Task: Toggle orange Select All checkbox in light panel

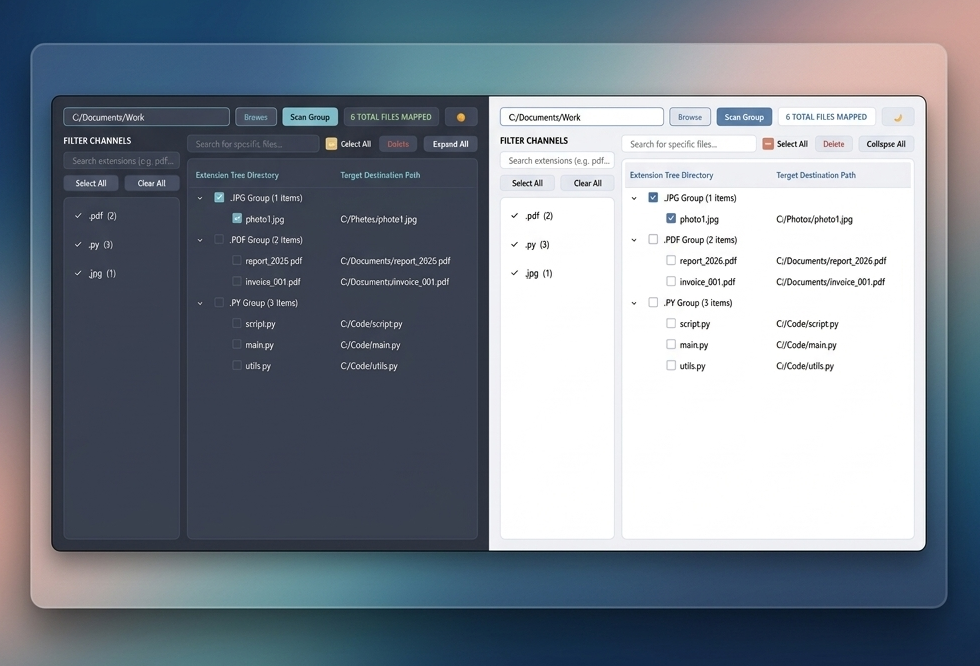Action: 768,144
